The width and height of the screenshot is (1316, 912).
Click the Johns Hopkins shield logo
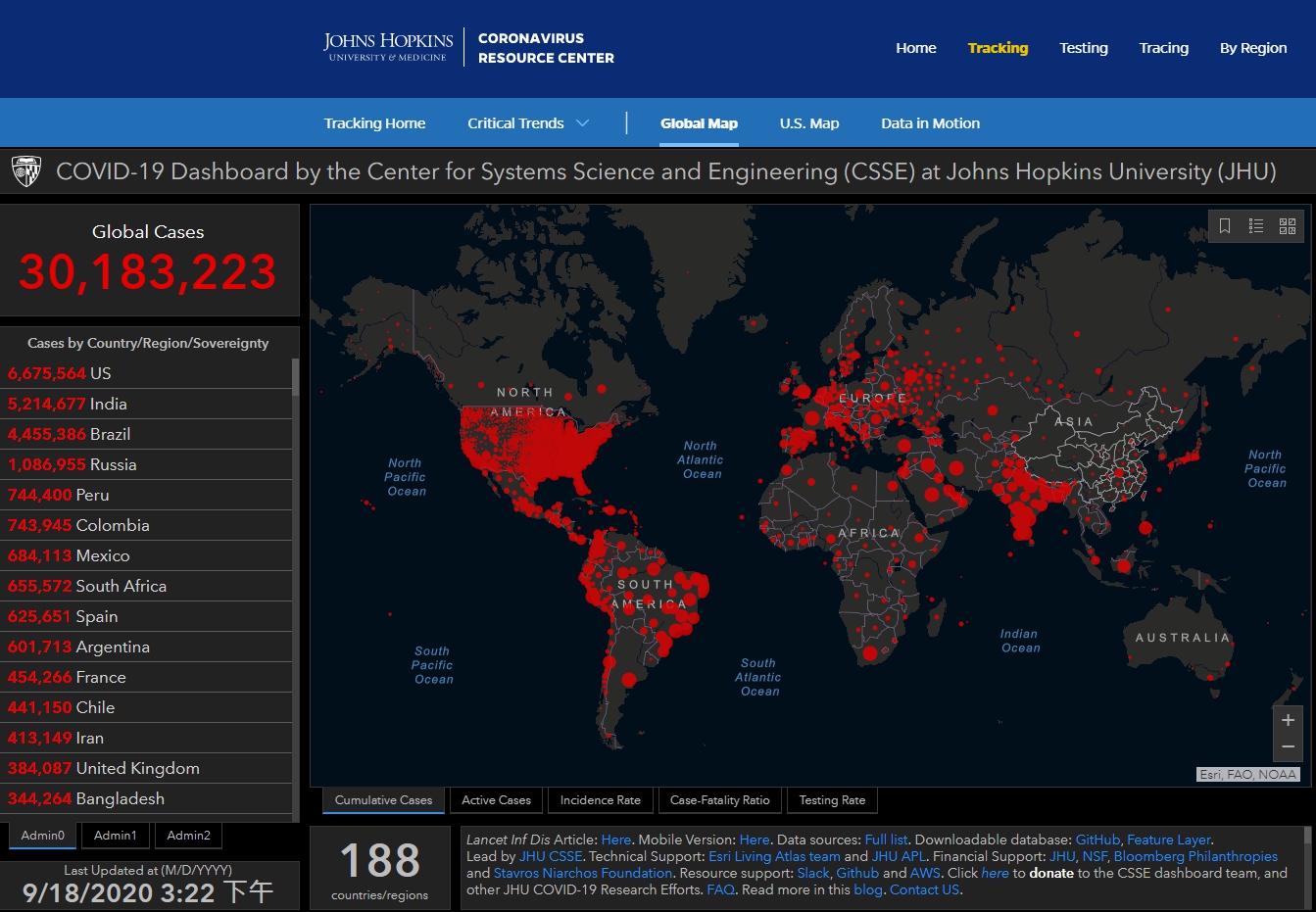[26, 171]
